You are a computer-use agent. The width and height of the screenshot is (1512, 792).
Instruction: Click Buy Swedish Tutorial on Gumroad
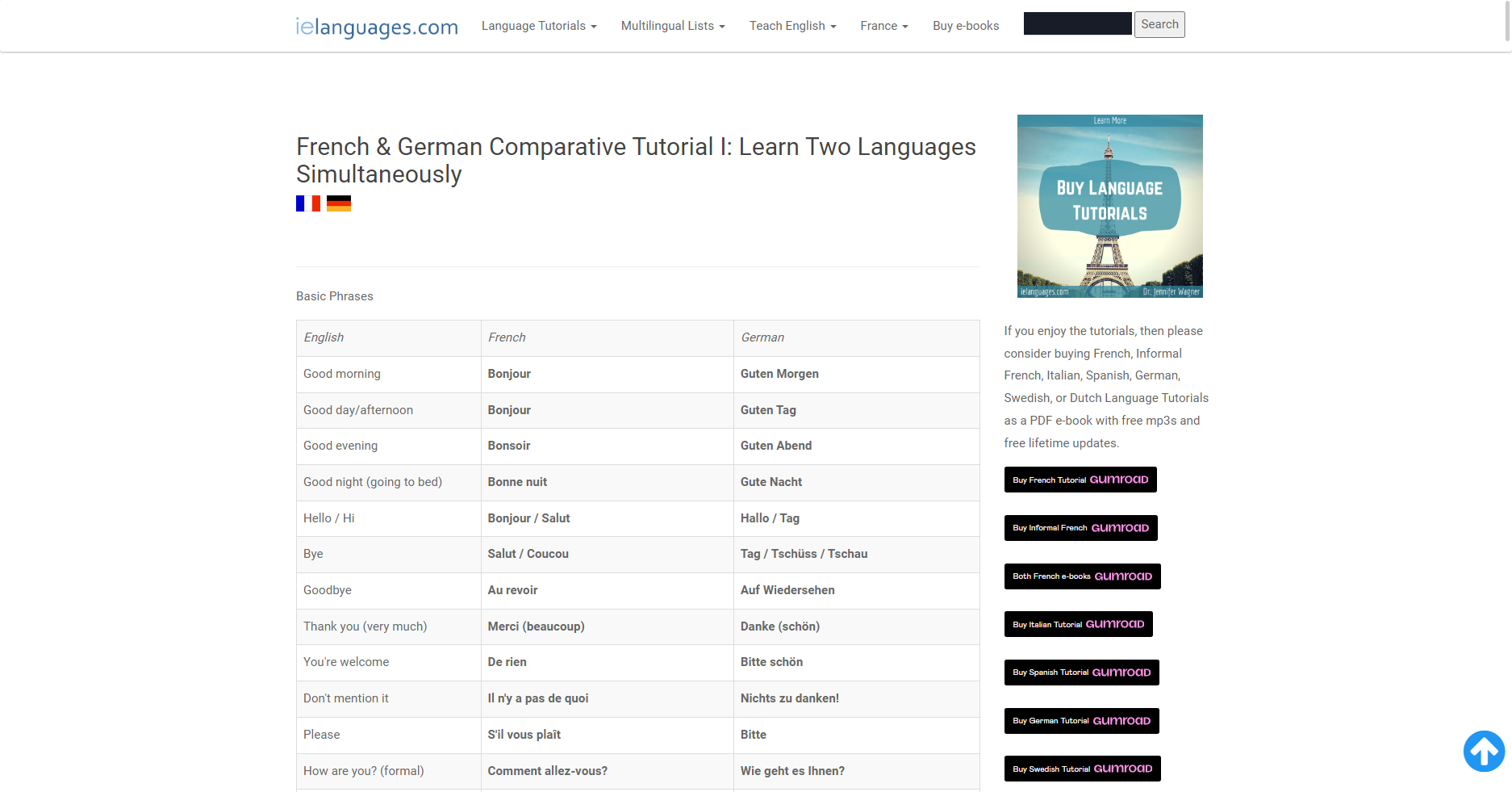coord(1082,768)
